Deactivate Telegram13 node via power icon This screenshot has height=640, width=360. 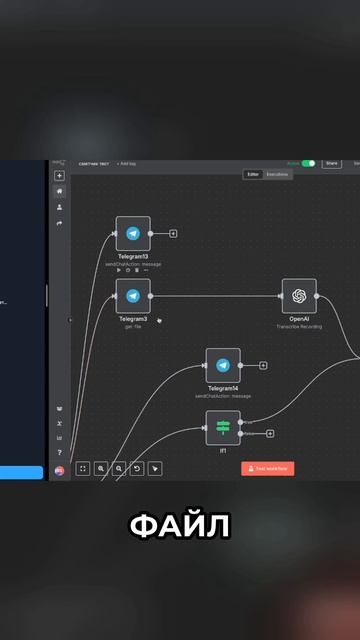point(128,270)
